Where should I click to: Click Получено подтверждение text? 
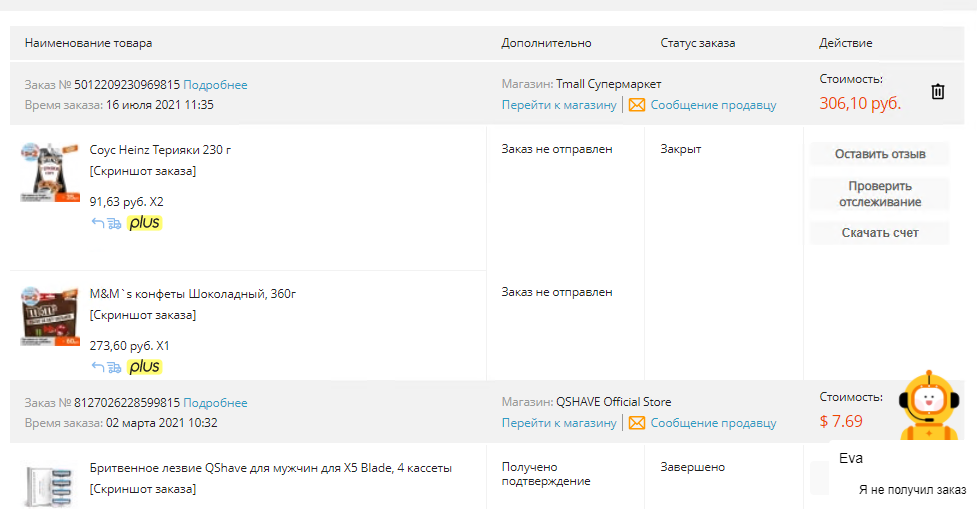546,474
